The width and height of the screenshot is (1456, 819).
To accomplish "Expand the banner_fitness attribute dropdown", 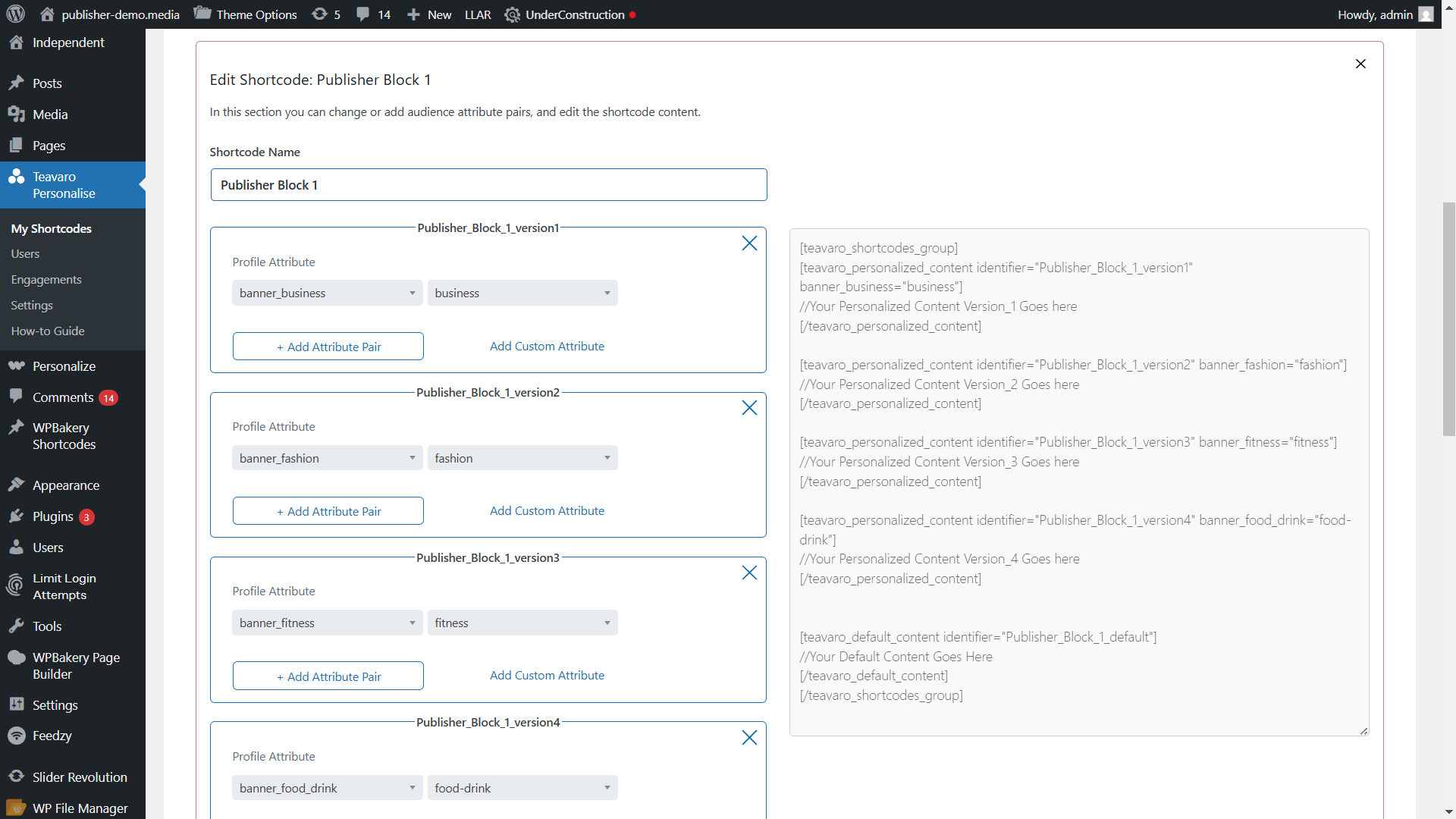I will tap(327, 623).
